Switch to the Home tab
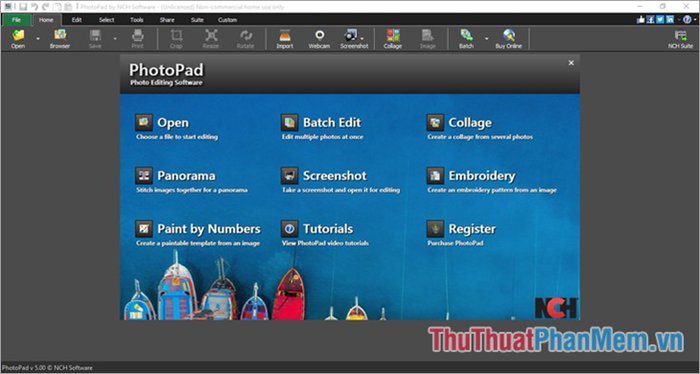 (46, 20)
